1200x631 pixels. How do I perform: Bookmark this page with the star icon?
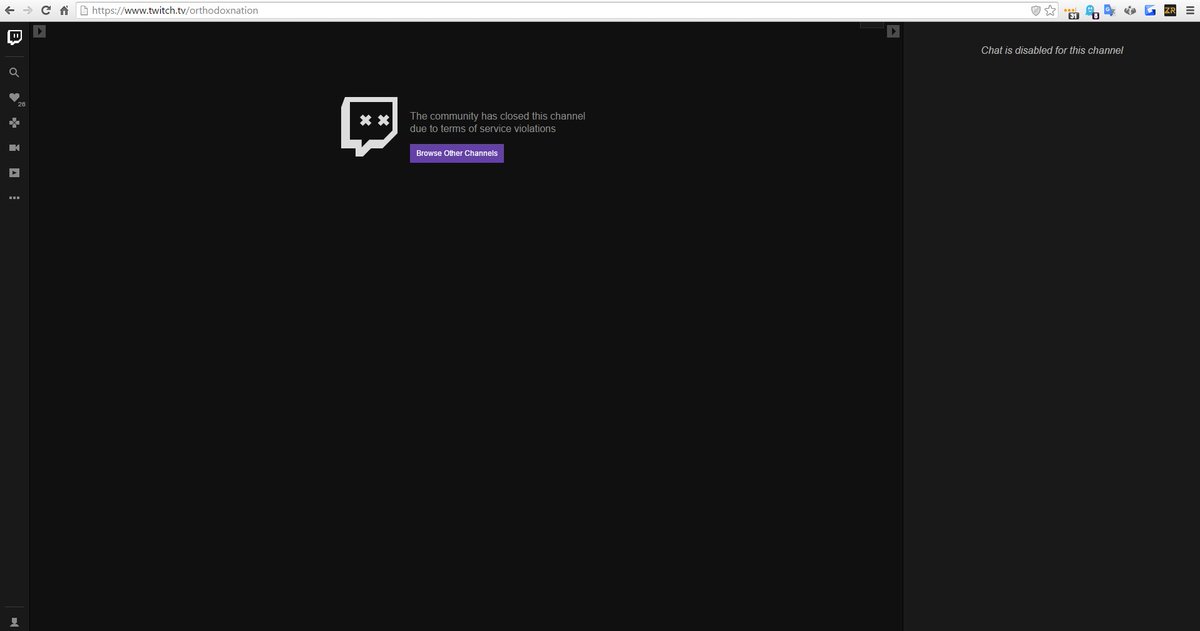pyautogui.click(x=1050, y=10)
